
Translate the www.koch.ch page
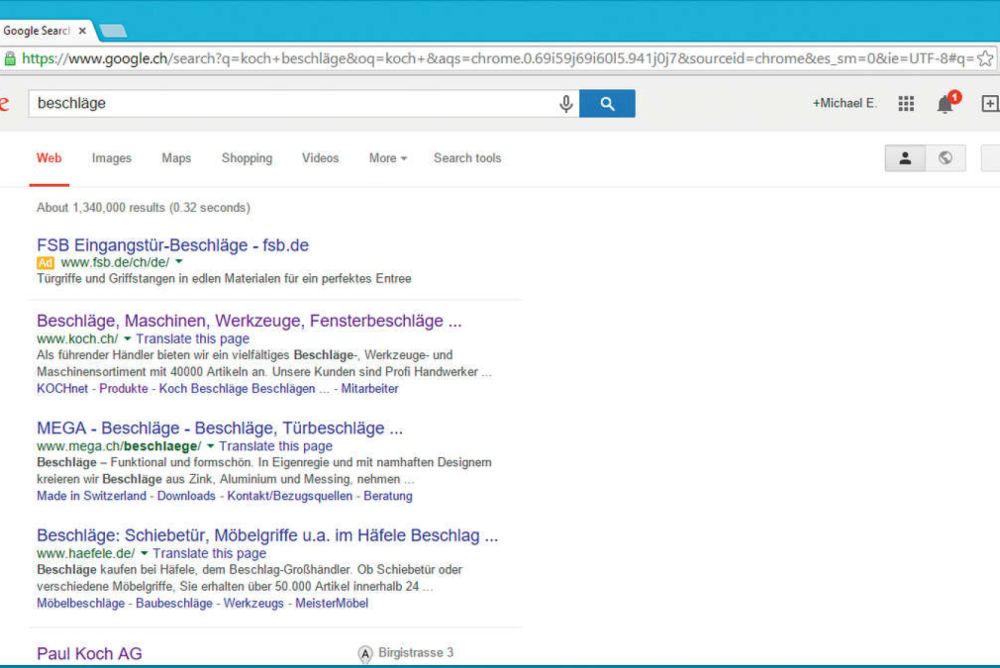(x=193, y=339)
